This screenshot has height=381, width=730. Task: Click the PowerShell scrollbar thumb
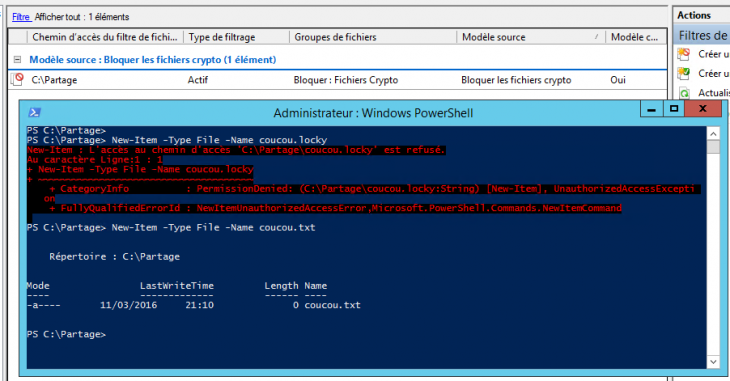coord(713,147)
